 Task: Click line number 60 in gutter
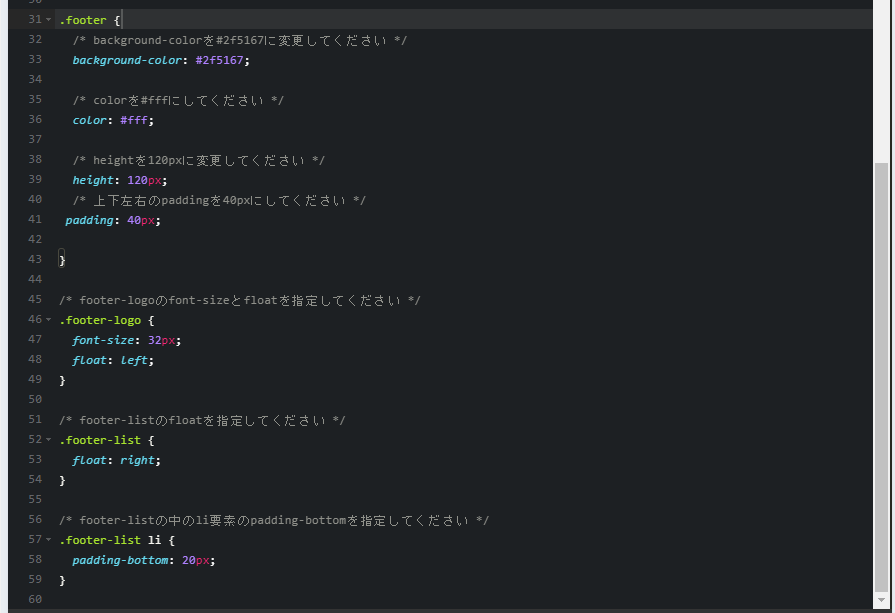click(x=35, y=599)
